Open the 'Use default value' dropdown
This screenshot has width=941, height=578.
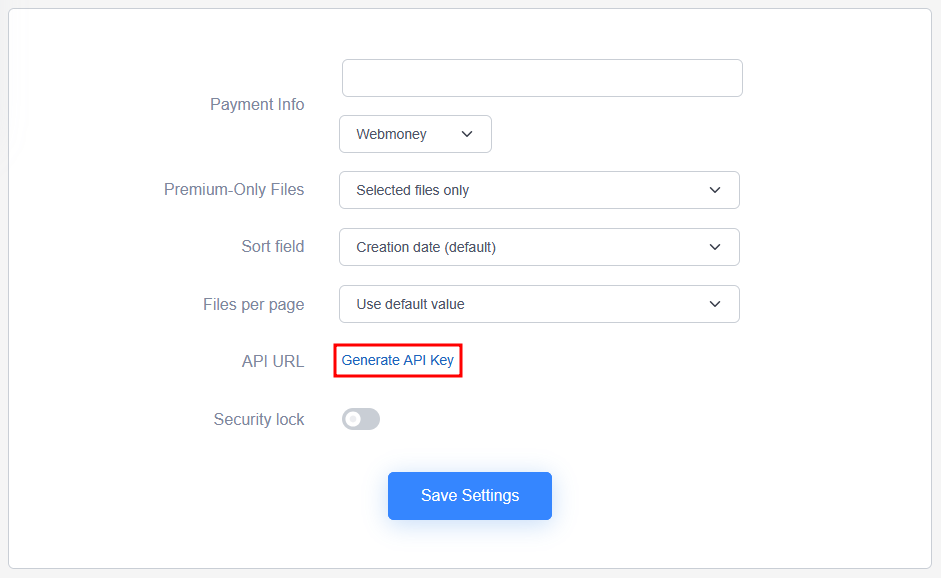coord(539,304)
